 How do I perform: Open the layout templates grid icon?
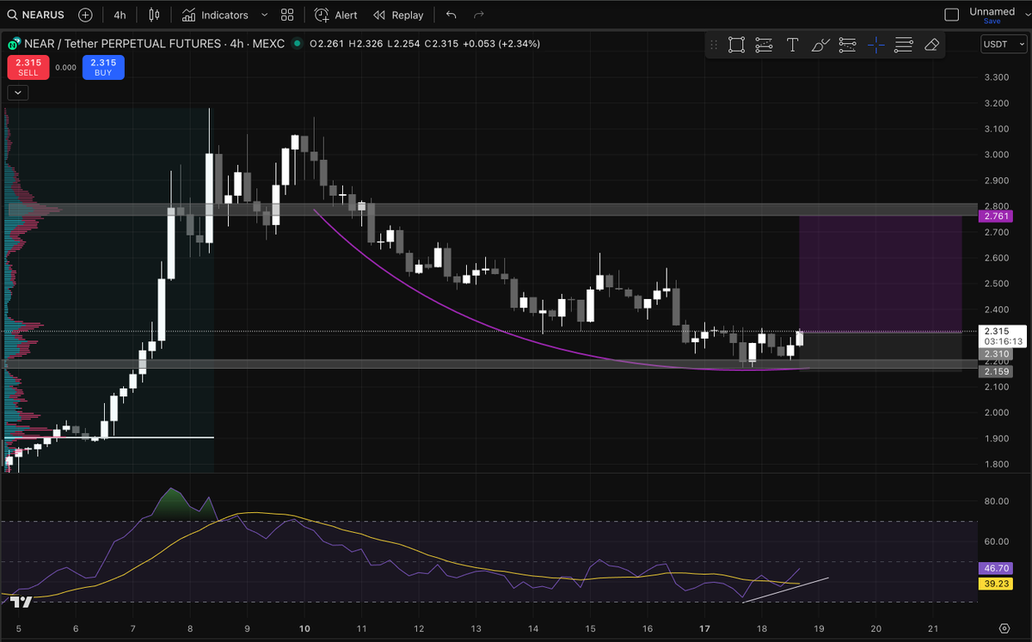[x=288, y=15]
